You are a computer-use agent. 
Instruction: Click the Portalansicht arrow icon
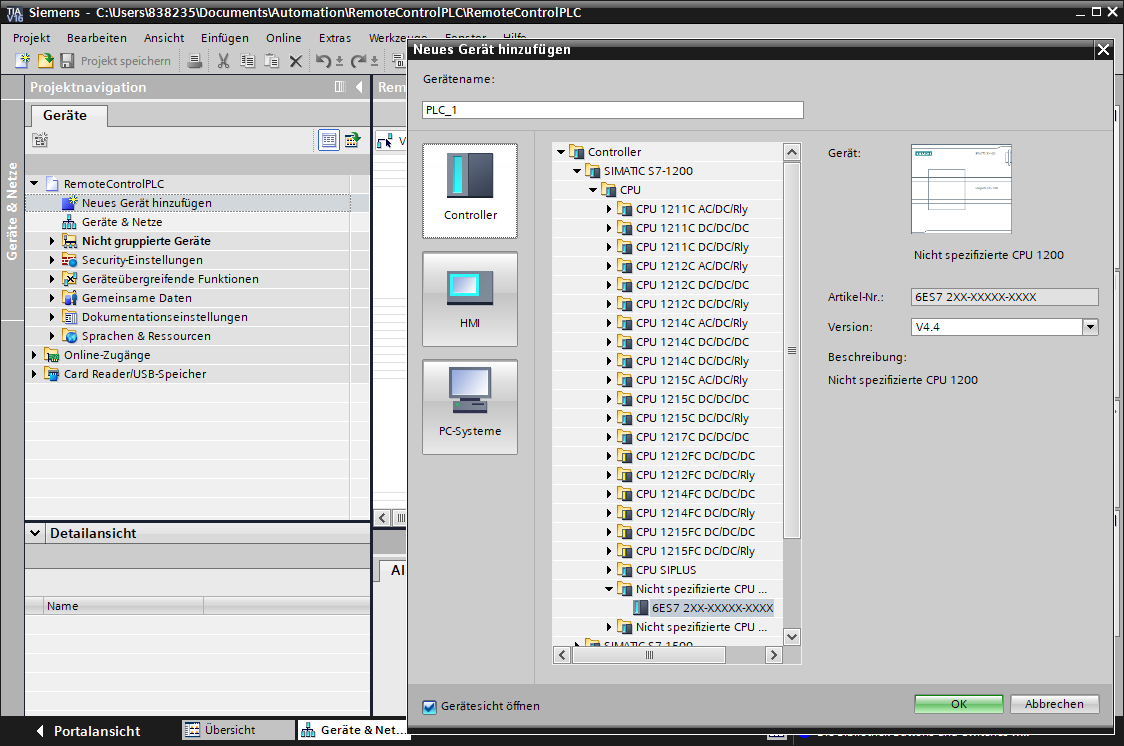(40, 731)
